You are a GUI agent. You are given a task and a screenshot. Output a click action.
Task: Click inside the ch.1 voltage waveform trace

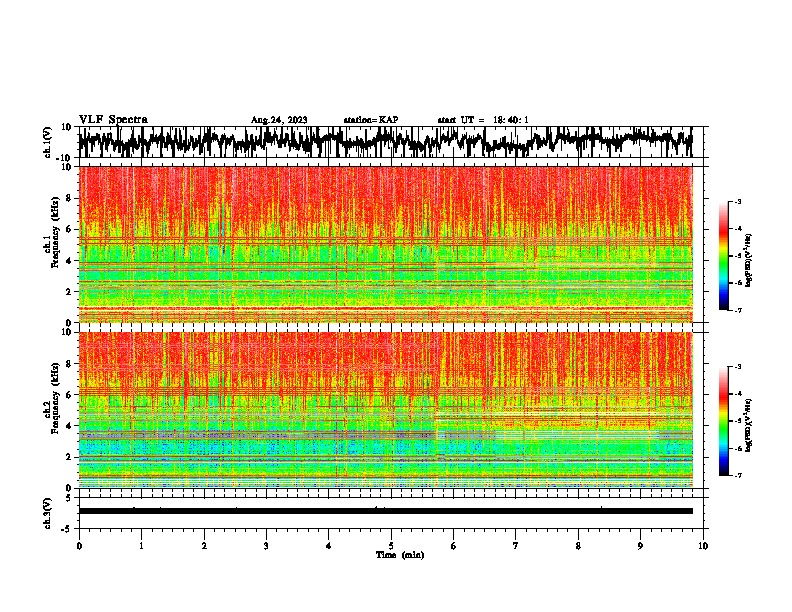tap(385, 142)
